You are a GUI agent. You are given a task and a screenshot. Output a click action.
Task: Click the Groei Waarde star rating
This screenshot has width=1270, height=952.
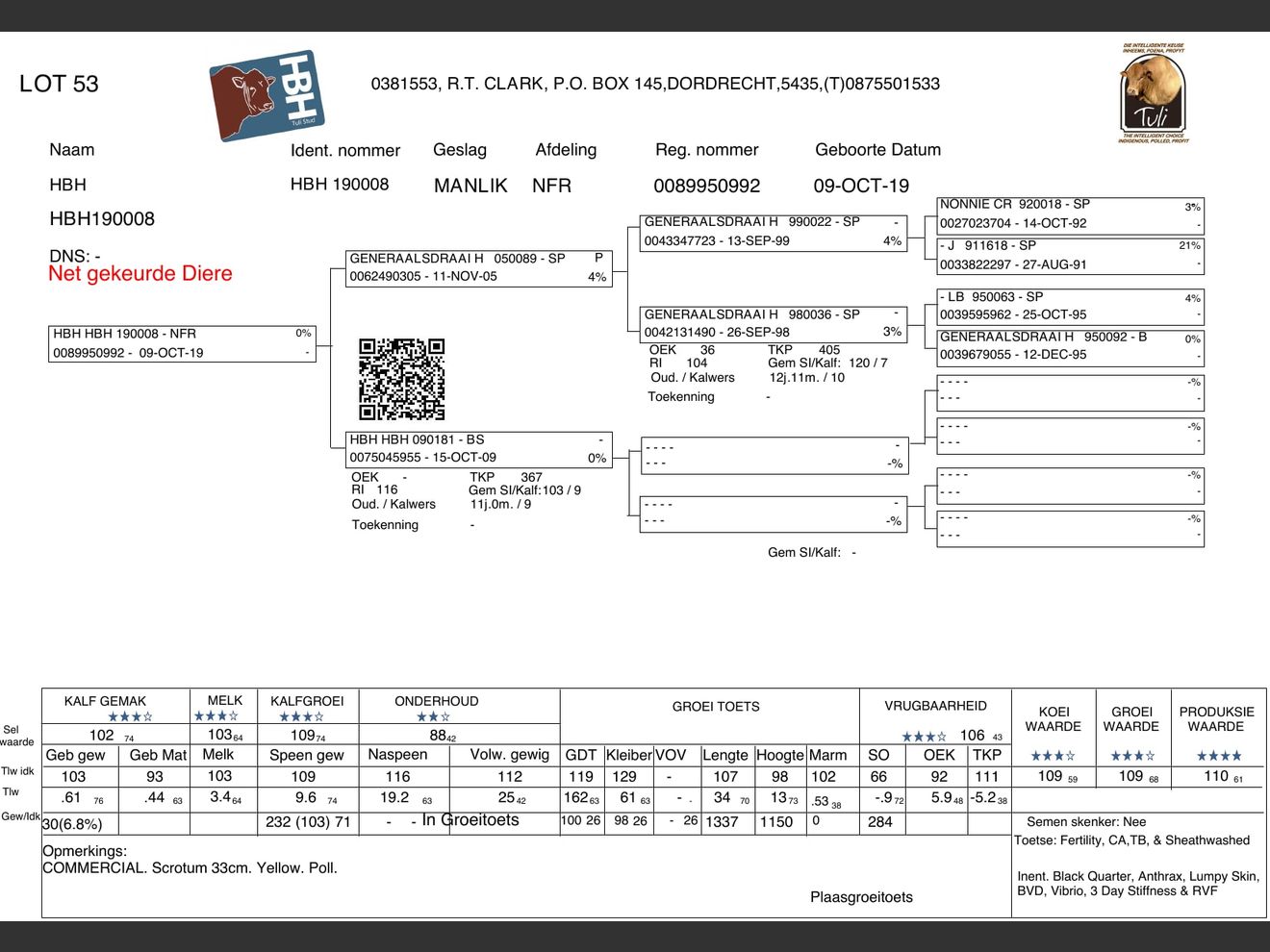[1132, 756]
